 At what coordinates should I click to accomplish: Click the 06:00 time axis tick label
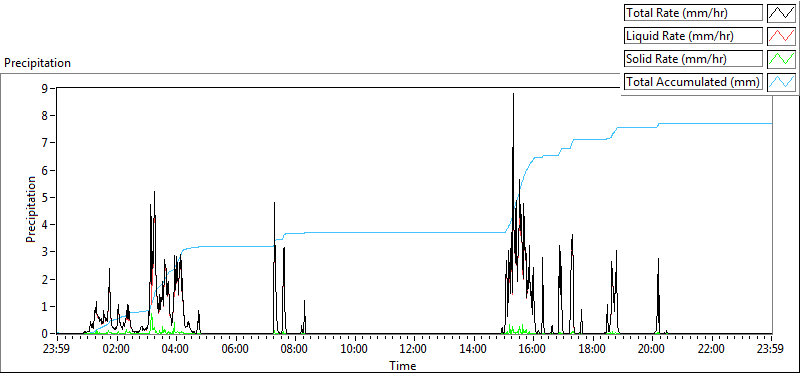point(236,349)
